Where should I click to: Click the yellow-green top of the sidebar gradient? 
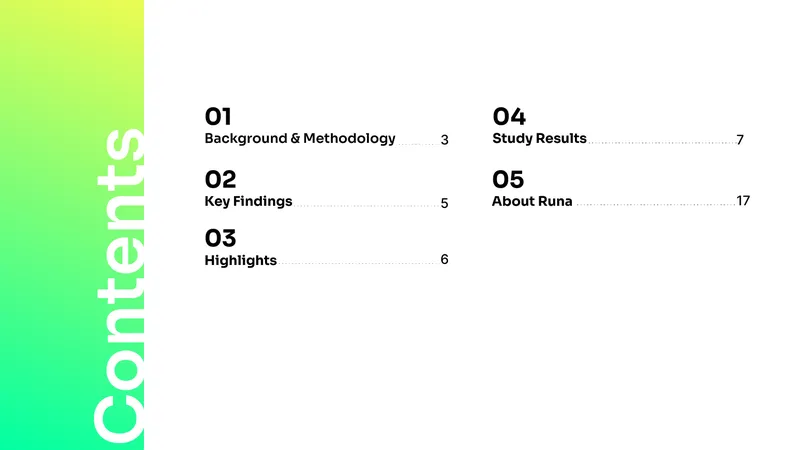click(72, 20)
